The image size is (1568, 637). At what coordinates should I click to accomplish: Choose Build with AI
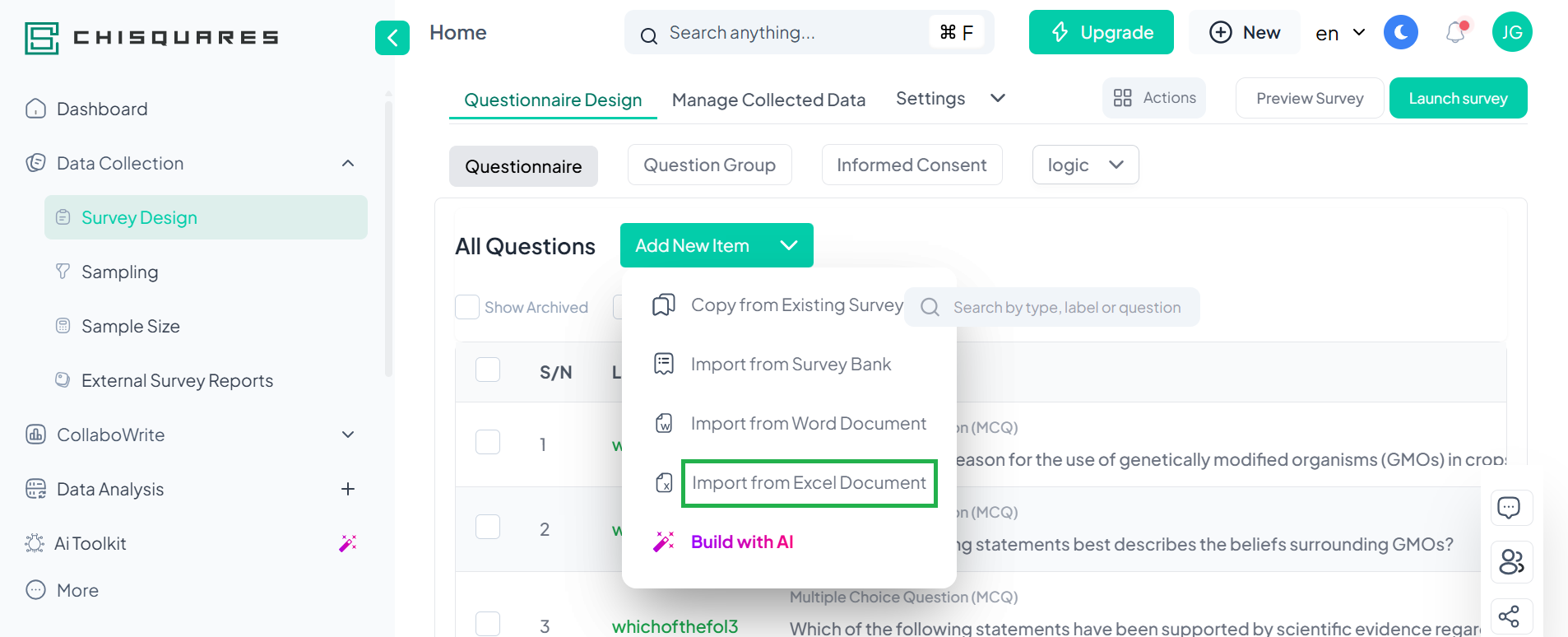[742, 542]
